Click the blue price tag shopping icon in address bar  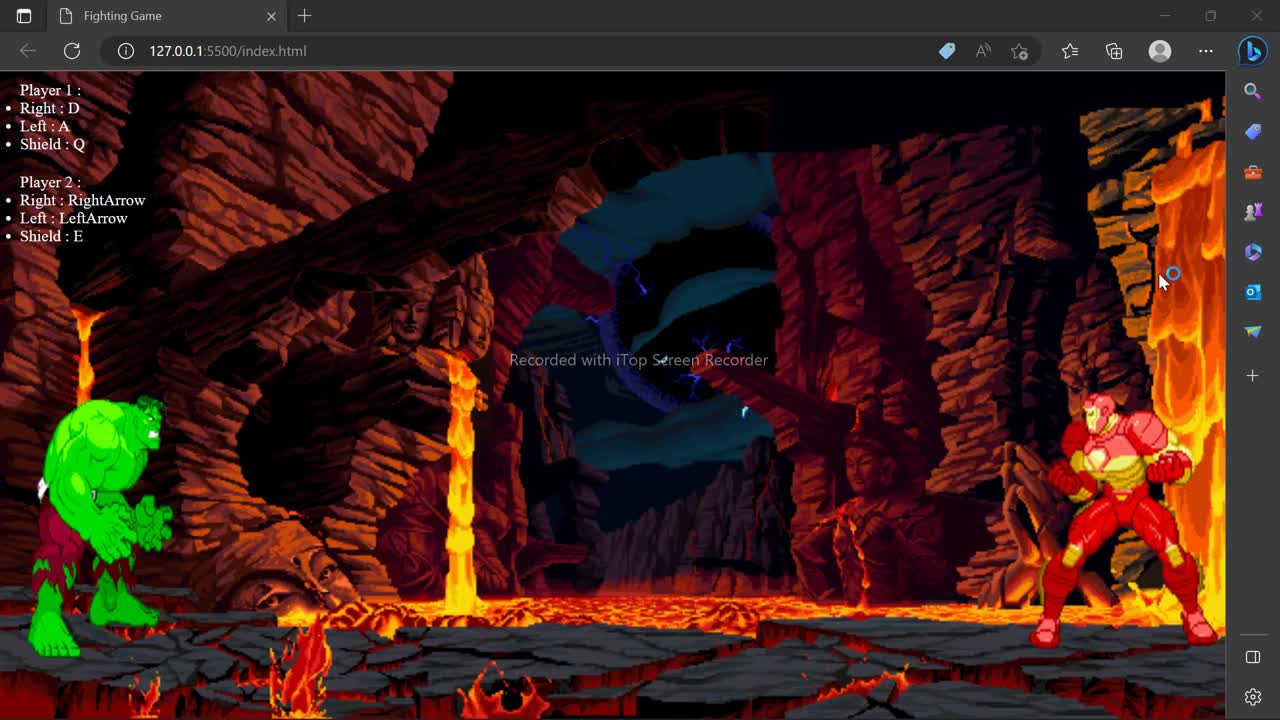pyautogui.click(x=946, y=51)
